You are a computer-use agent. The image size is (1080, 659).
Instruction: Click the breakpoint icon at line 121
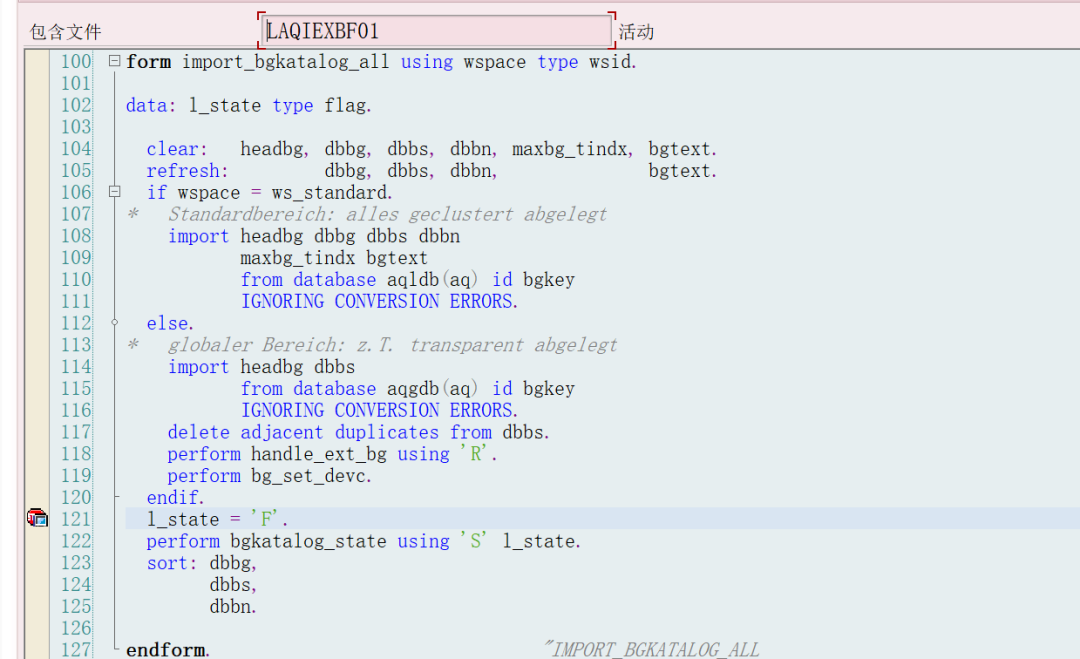[37, 518]
